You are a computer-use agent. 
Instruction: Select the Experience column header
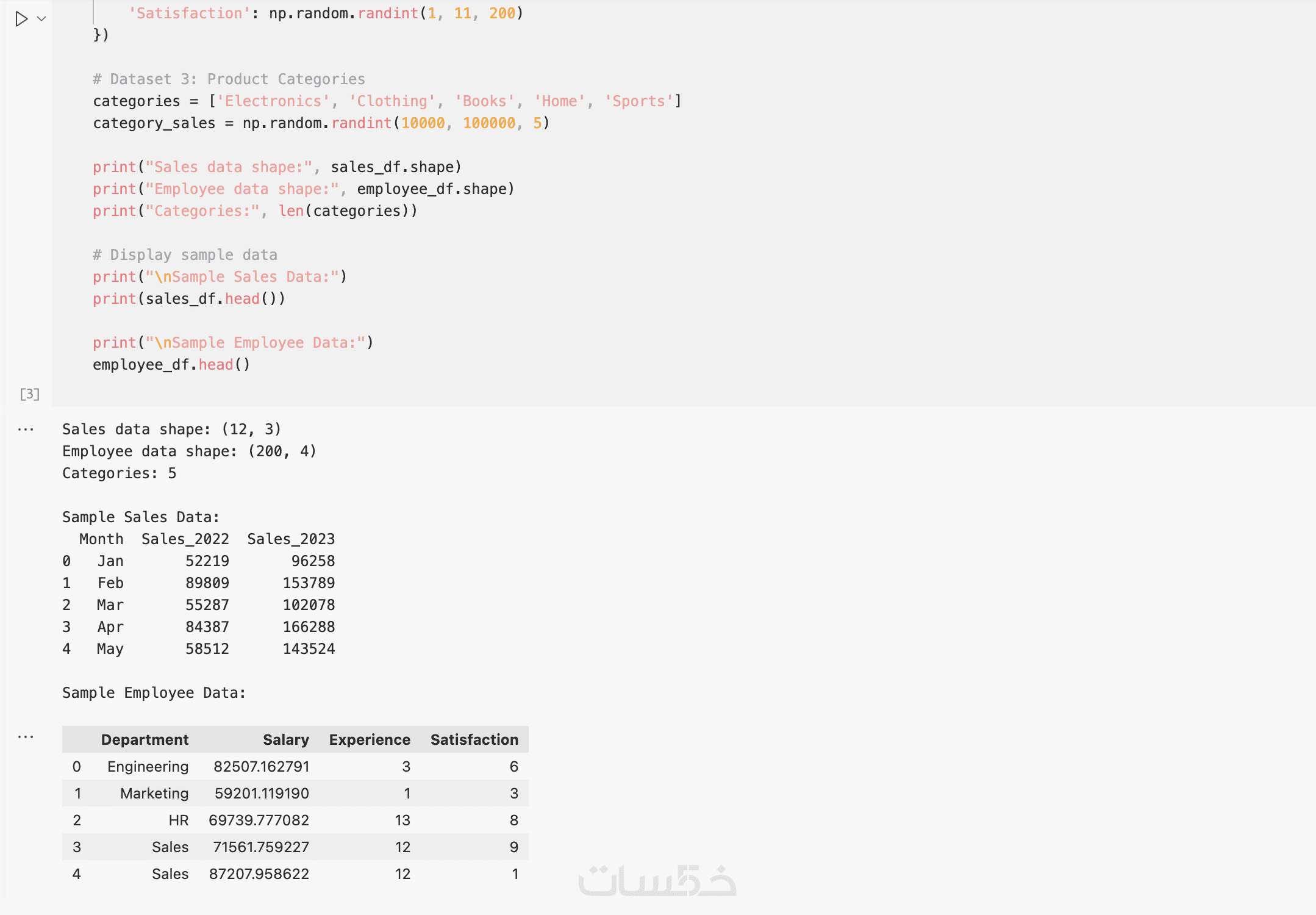(369, 740)
